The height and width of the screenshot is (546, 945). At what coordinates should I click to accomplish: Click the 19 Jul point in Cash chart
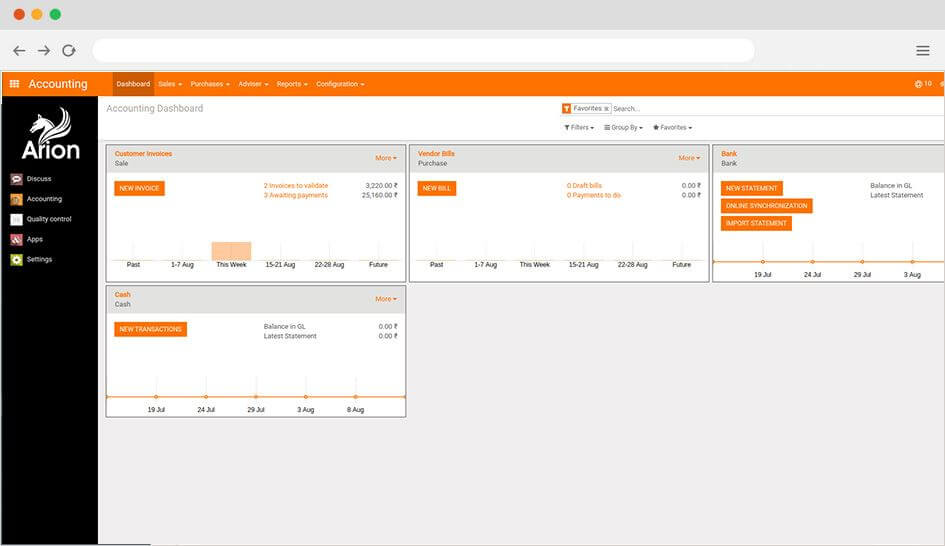pyautogui.click(x=156, y=397)
